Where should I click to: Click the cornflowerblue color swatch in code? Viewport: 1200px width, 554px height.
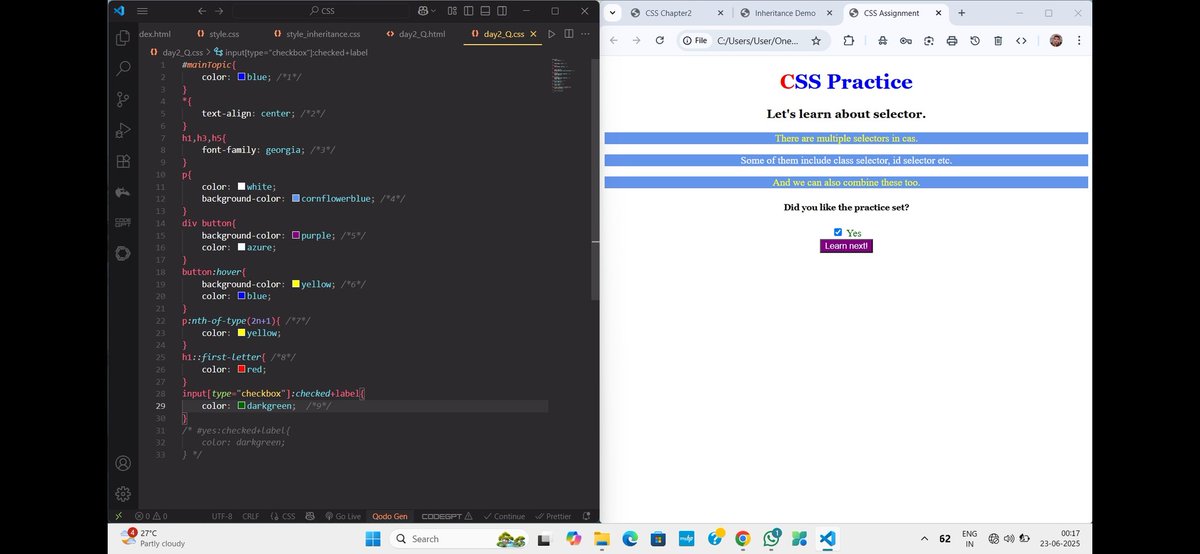(x=296, y=198)
